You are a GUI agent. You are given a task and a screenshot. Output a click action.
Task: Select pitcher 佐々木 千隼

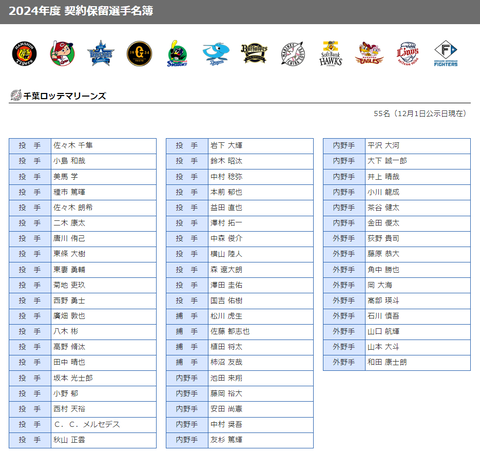tap(73, 146)
